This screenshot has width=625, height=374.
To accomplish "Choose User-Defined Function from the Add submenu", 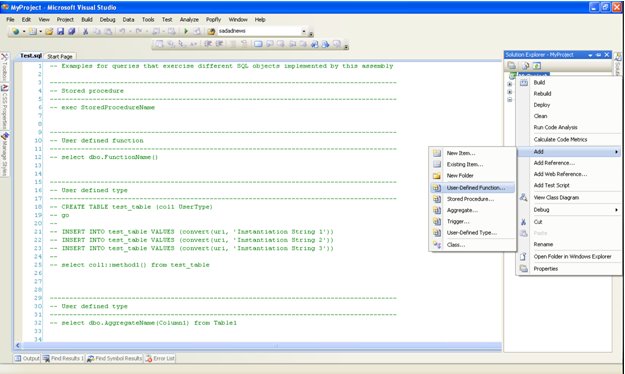I will pos(473,188).
